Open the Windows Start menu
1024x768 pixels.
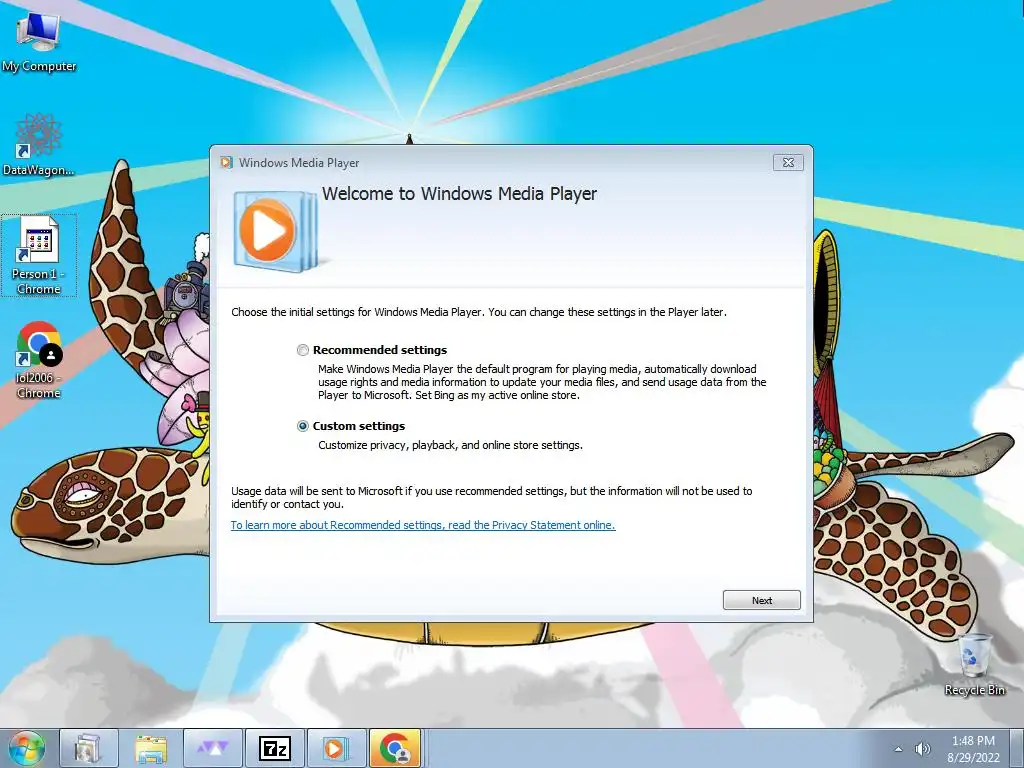pos(27,748)
